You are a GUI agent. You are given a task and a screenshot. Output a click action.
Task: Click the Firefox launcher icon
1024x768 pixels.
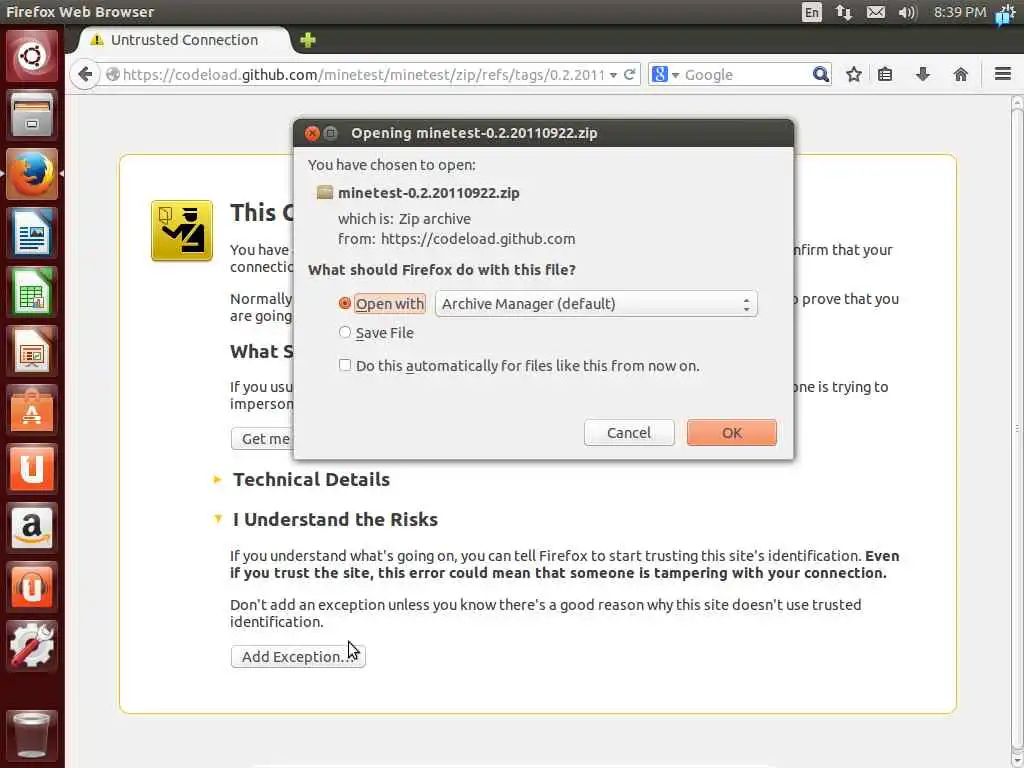pyautogui.click(x=31, y=174)
